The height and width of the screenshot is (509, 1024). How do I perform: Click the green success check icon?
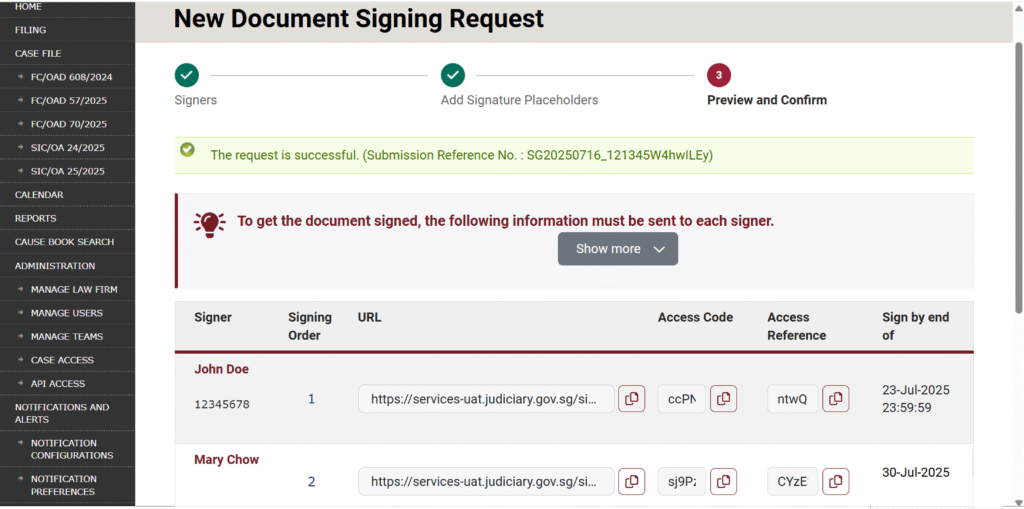point(187,150)
